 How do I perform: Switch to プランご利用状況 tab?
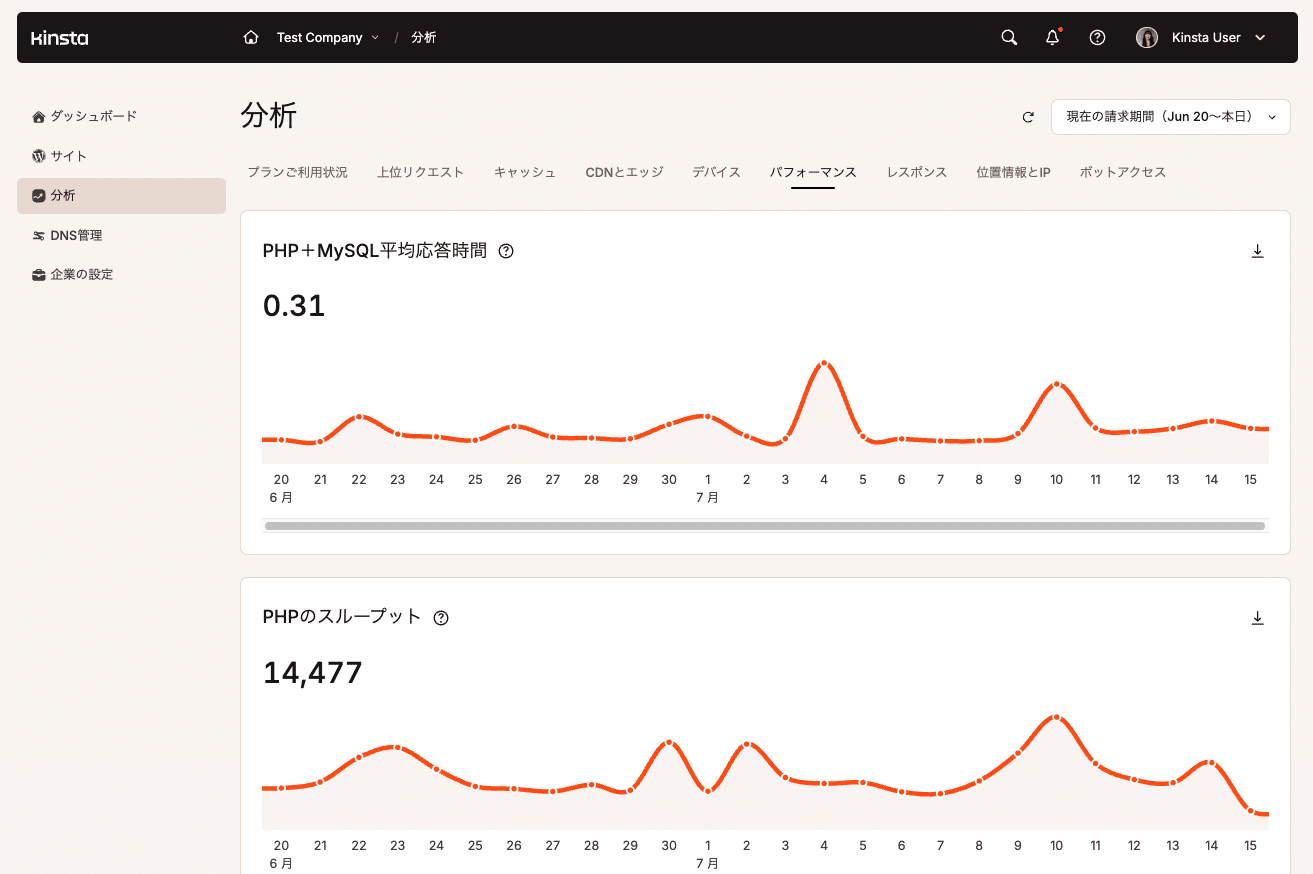pos(298,172)
